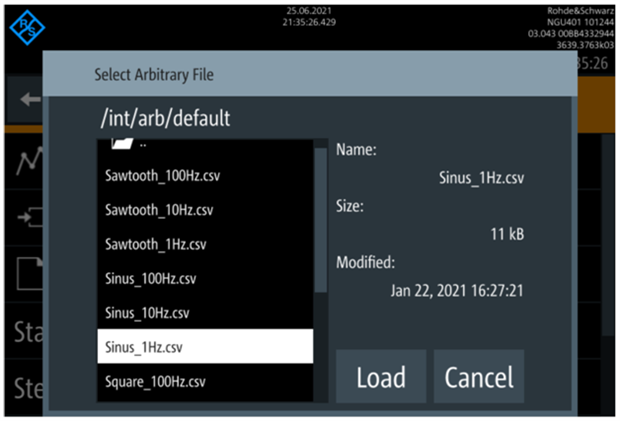Select Sawtooth_100Hz.csv in the file list
Viewport: 620px width, 421px height.
click(205, 176)
